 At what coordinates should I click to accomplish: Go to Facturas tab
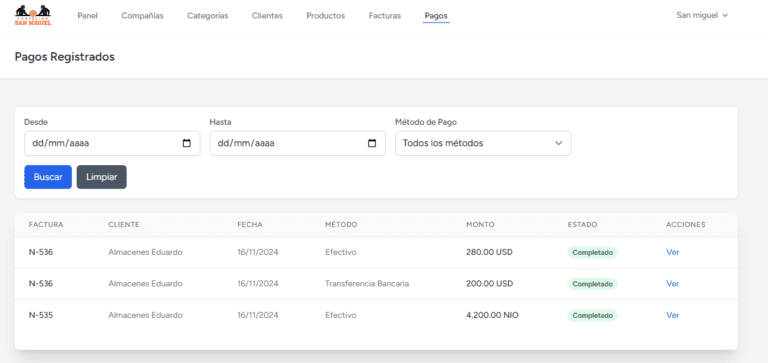click(x=385, y=16)
